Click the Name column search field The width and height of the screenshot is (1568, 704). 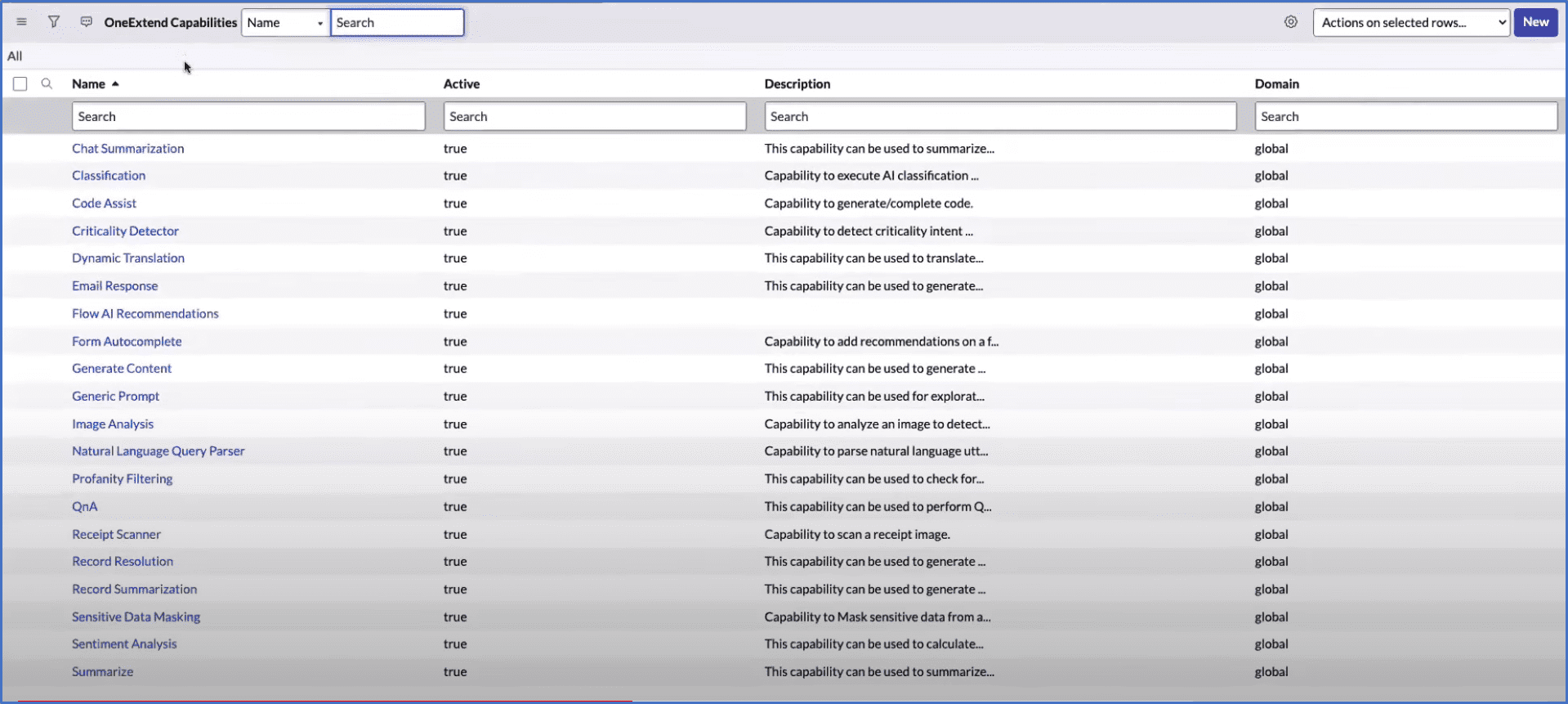tap(248, 116)
